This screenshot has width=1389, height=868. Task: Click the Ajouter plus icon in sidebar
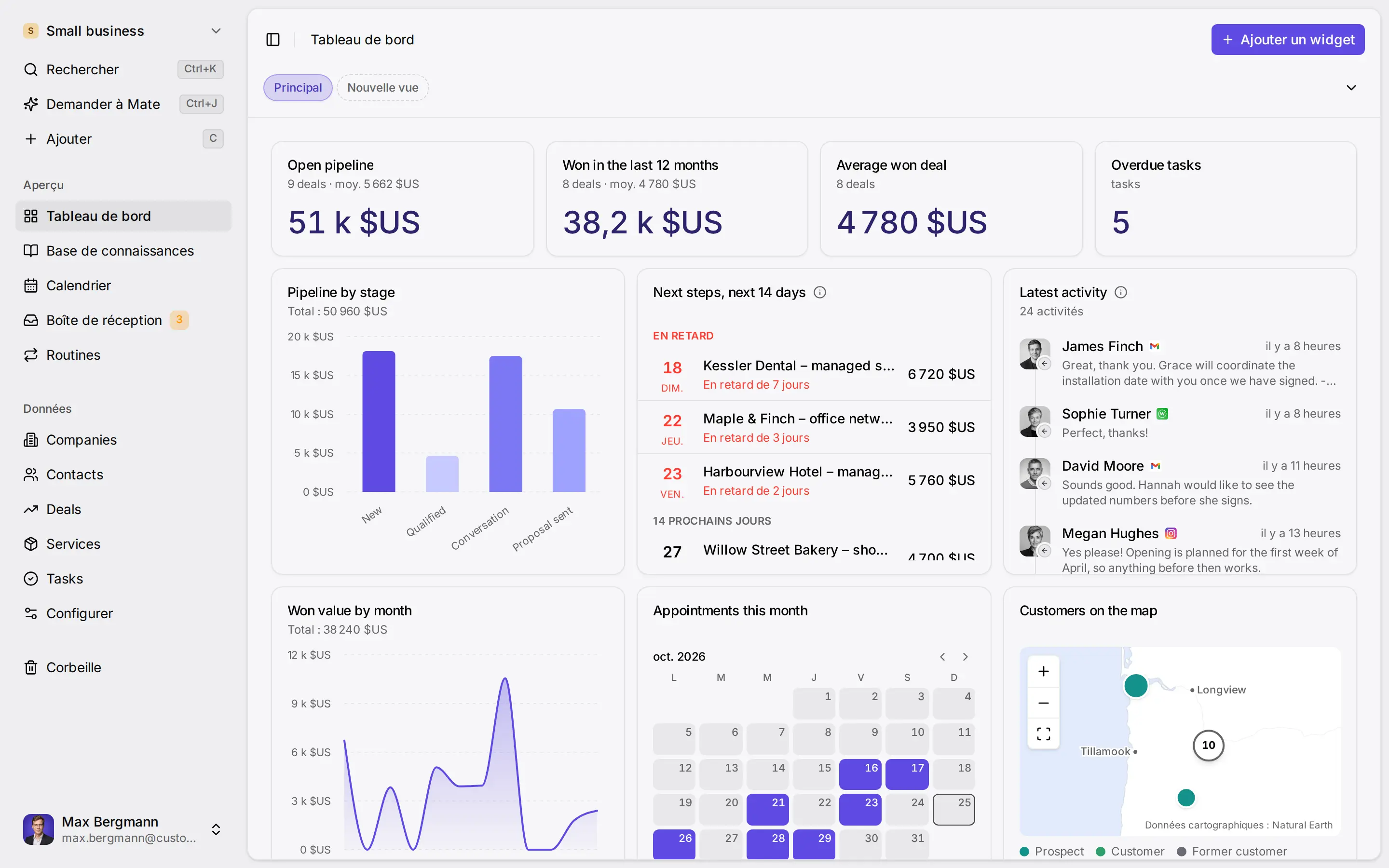click(31, 139)
